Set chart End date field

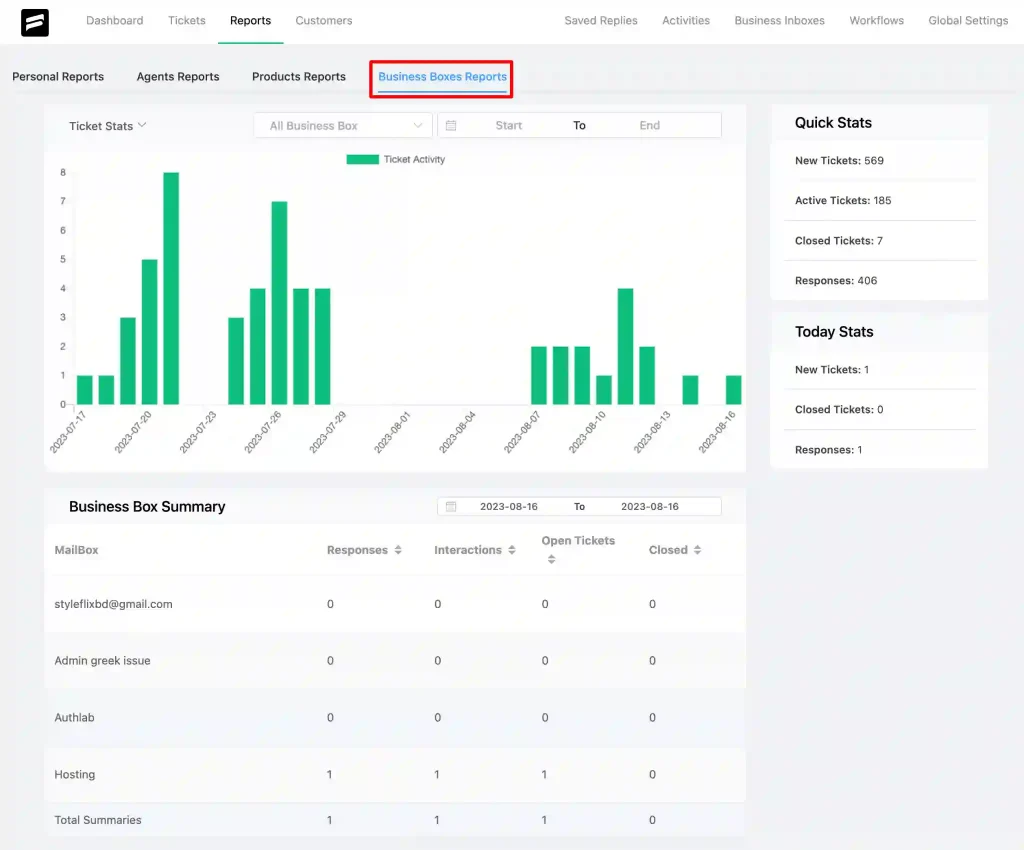point(649,125)
